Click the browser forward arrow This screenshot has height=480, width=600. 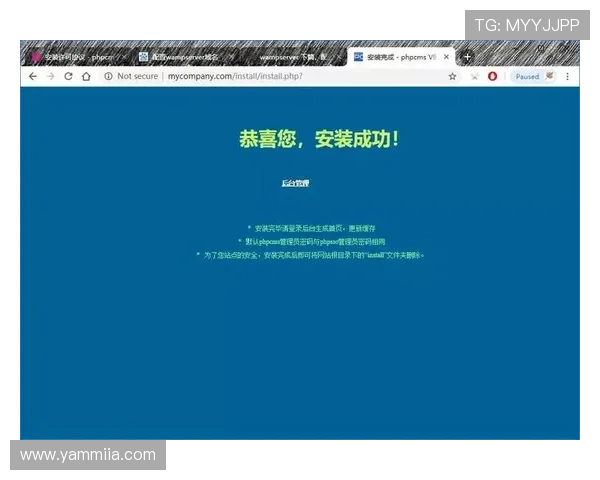[50, 76]
